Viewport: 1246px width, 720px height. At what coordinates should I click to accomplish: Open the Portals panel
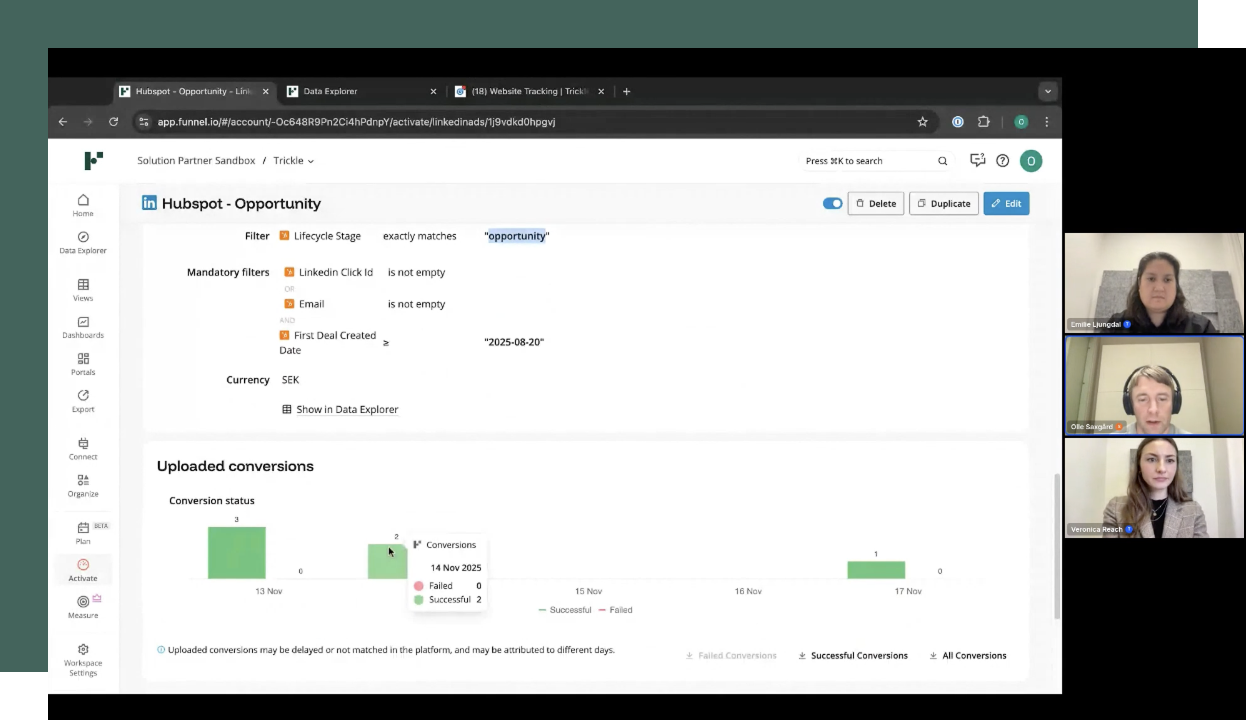83,364
